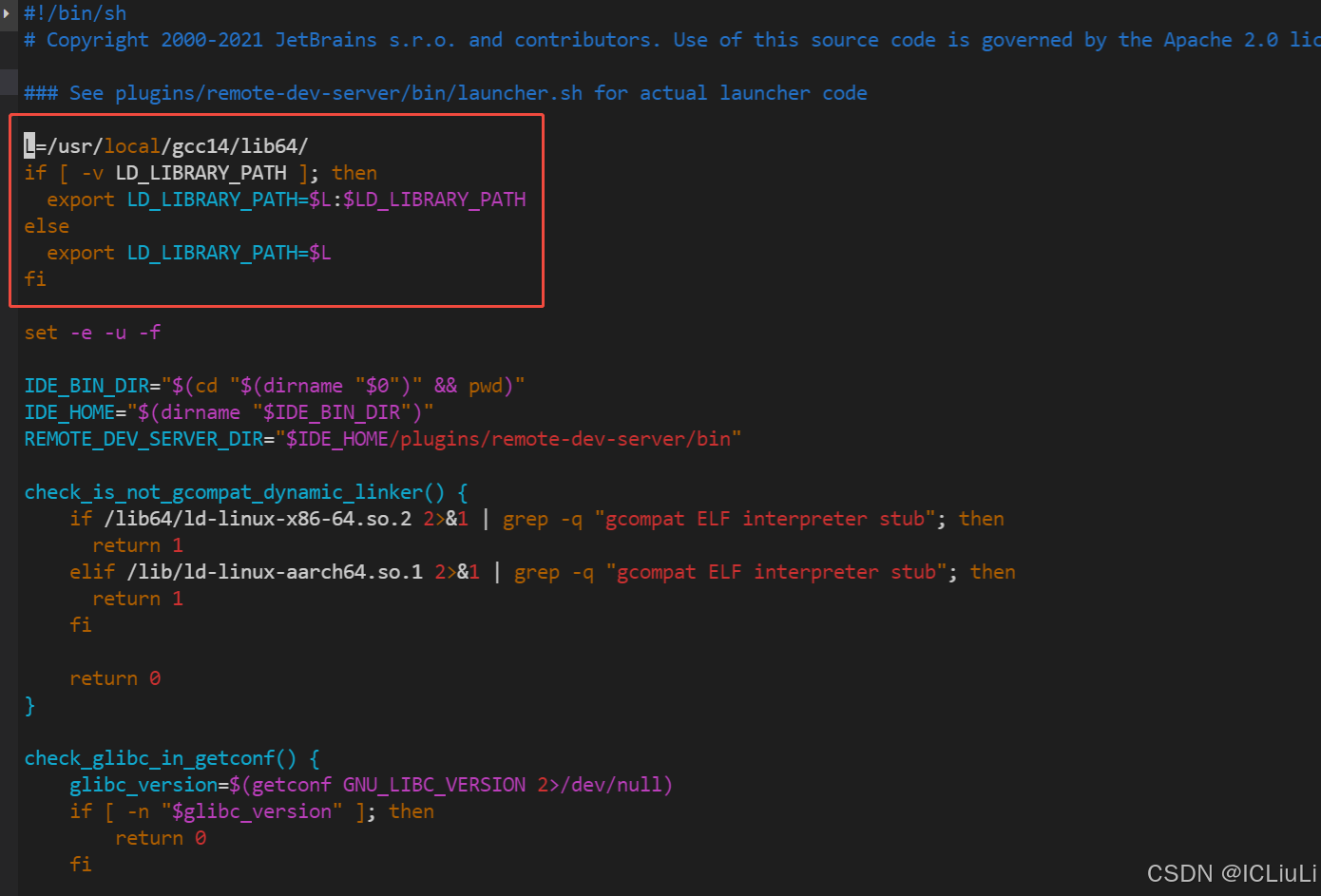
Task: Place cursor on the #!/bin/sh shebang line
Action: tap(75, 13)
